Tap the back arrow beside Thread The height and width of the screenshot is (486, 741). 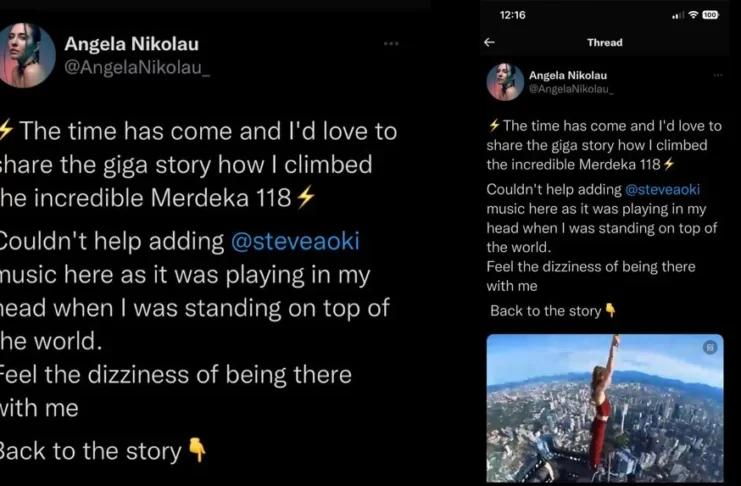click(489, 42)
